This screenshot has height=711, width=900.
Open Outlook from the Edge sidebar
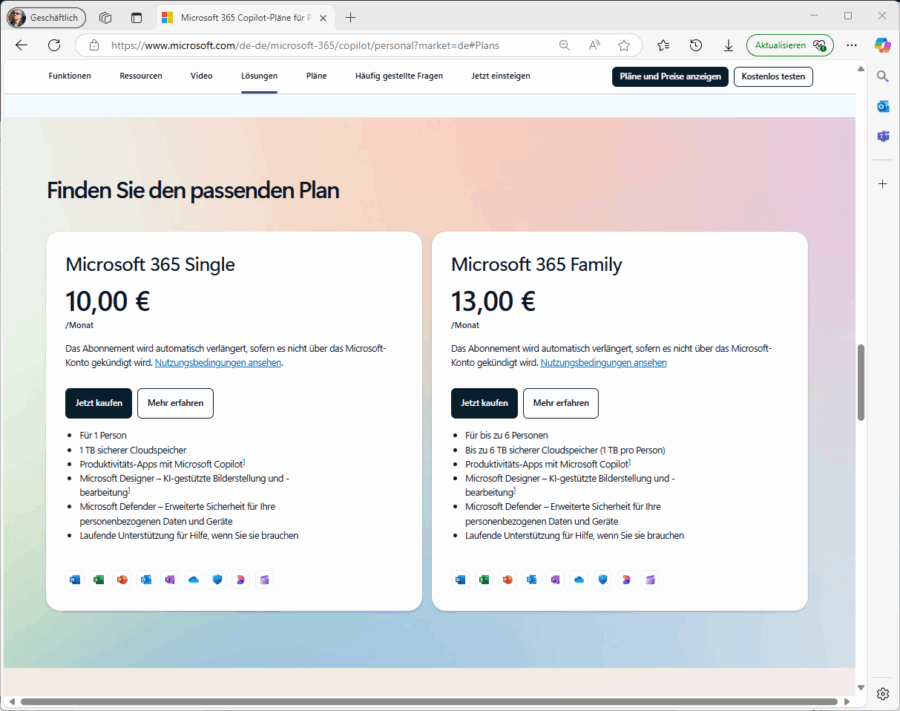[883, 106]
